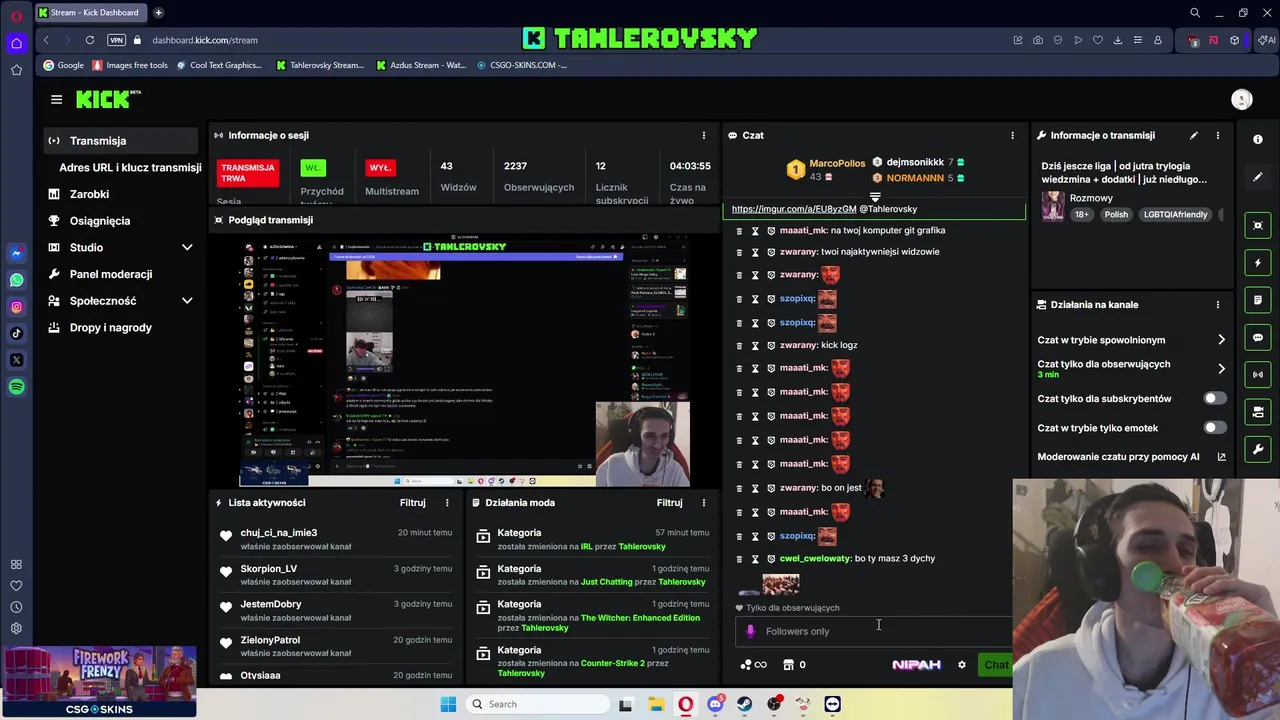Screen dimensions: 1280x720
Task: Click The Witcher: Enhanced Edition category link
Action: click(x=640, y=618)
